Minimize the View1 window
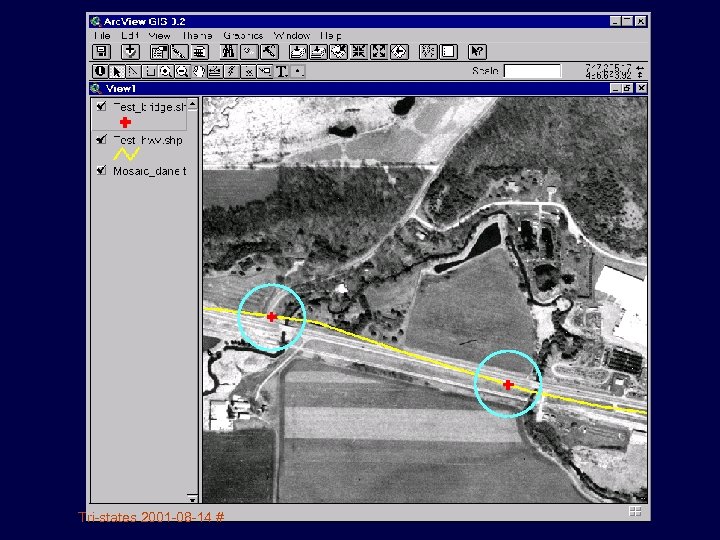The height and width of the screenshot is (540, 720). click(616, 88)
